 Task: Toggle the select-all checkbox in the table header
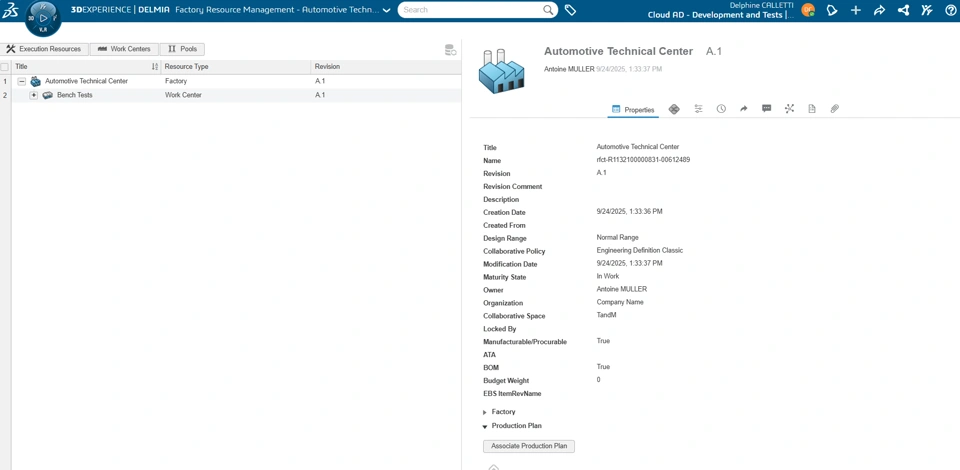[5, 67]
